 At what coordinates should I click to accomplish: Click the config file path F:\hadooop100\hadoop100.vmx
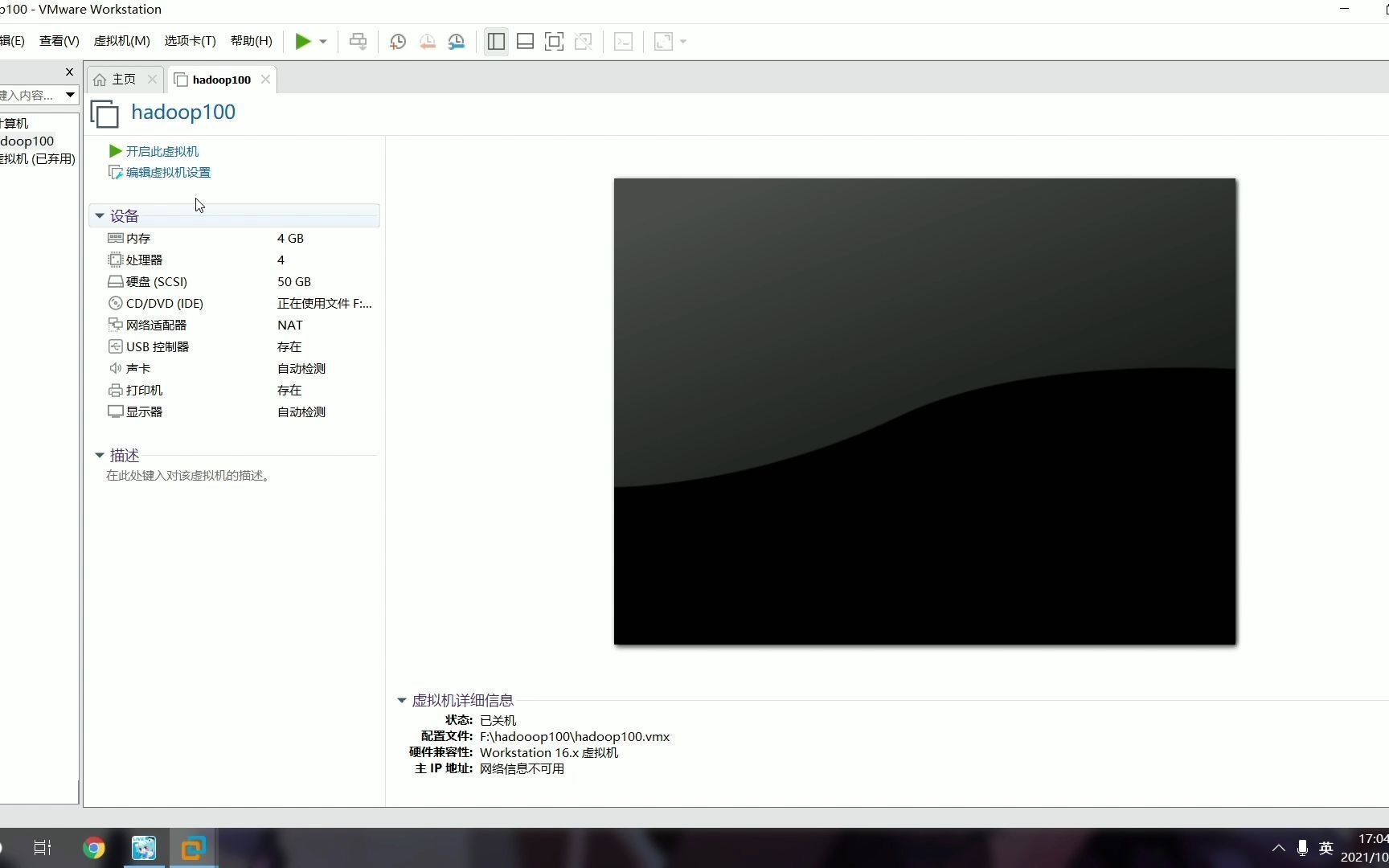[575, 736]
